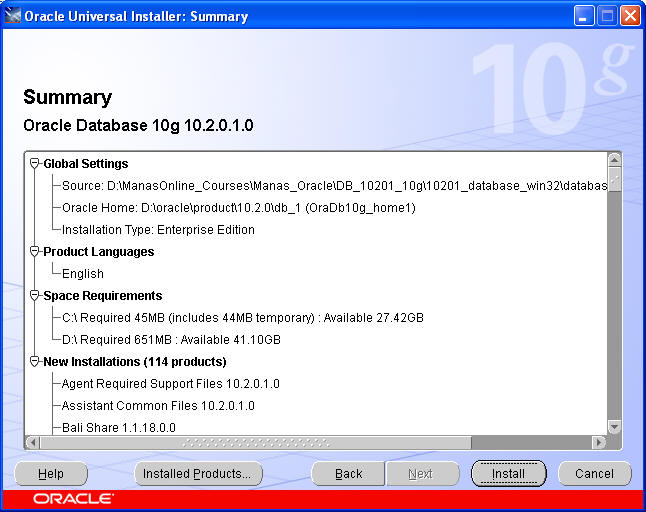Collapse the Global Settings tree node

tap(35, 163)
